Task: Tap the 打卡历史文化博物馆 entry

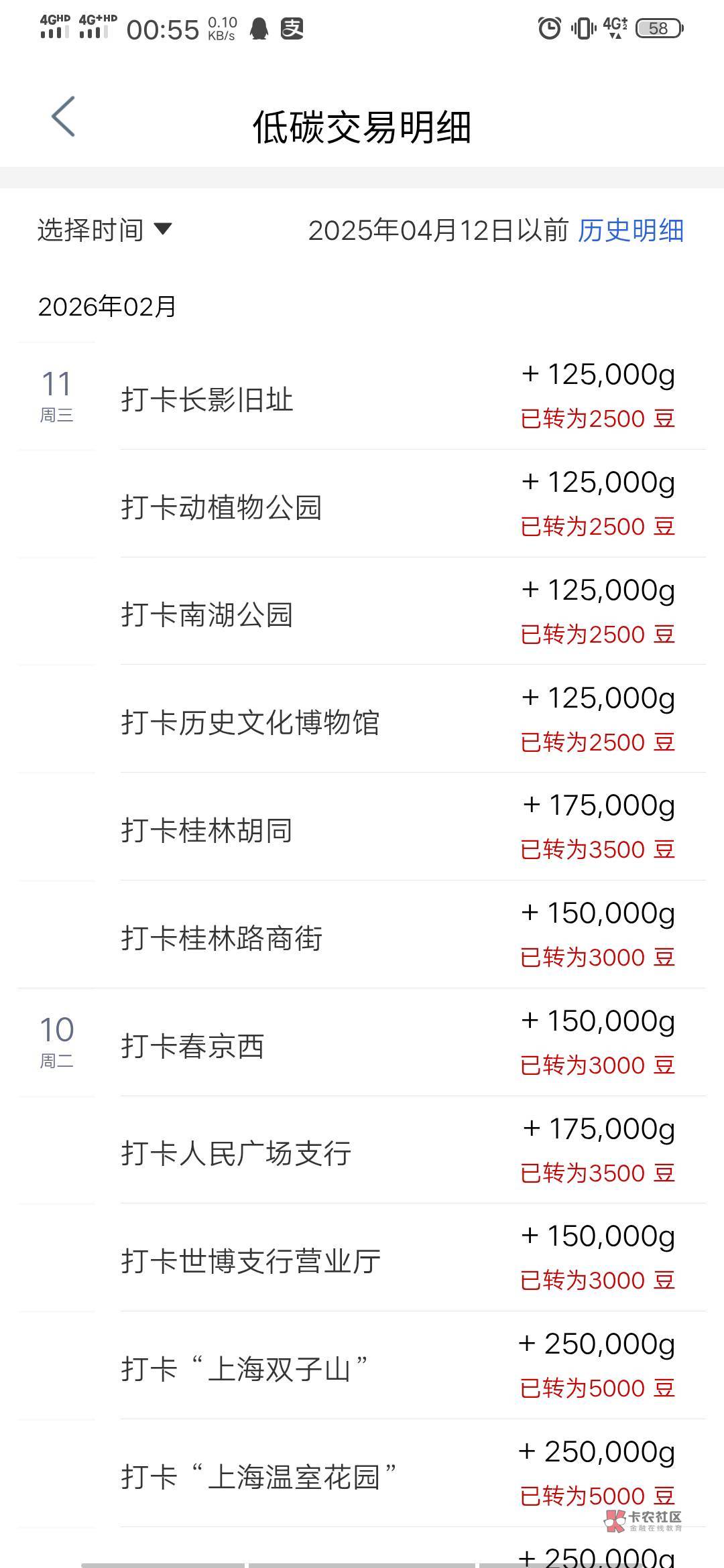Action: point(250,722)
